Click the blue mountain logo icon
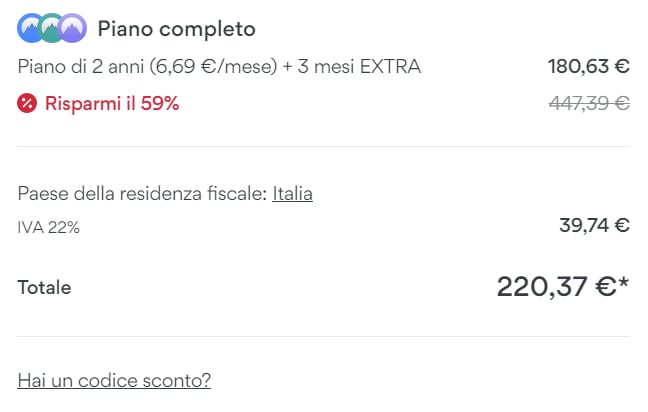The height and width of the screenshot is (412, 648). click(x=31, y=29)
